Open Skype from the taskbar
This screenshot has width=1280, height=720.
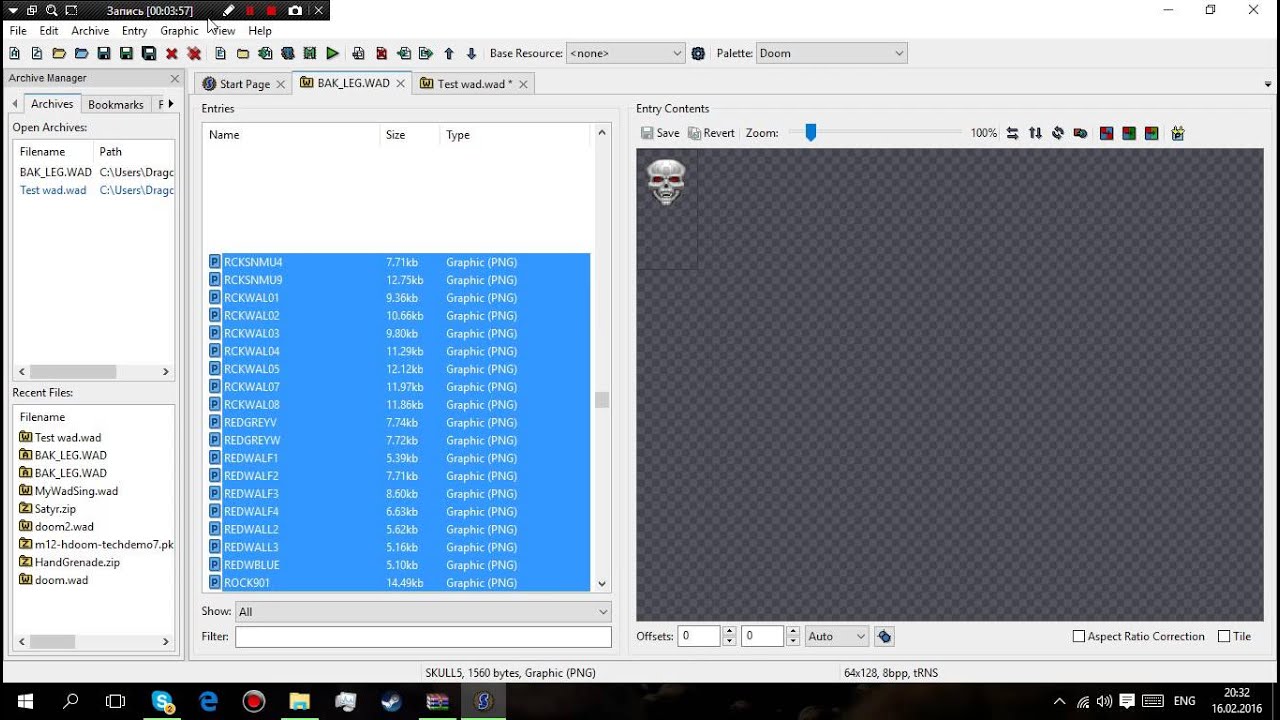pyautogui.click(x=163, y=701)
